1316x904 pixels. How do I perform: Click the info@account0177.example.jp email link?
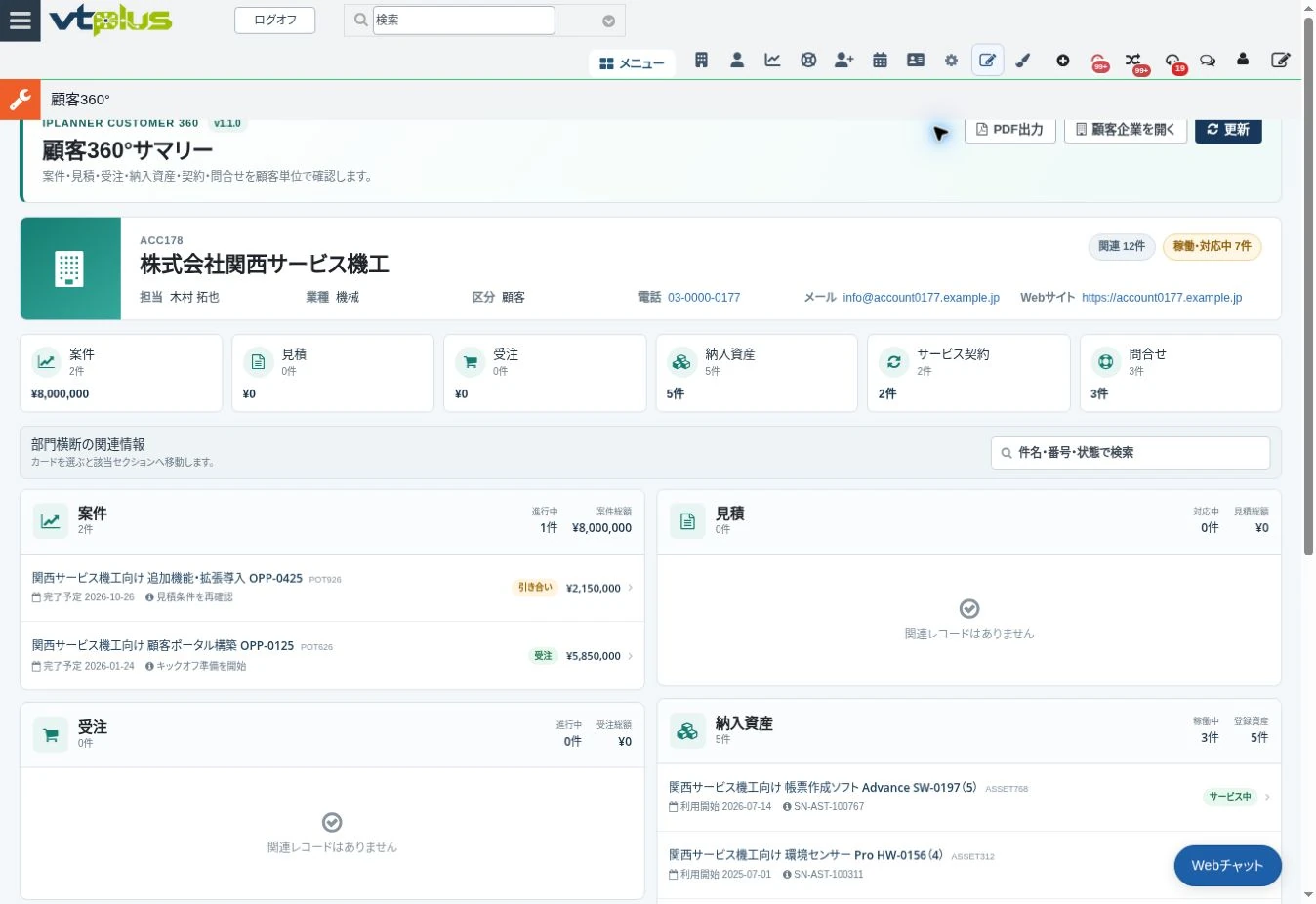point(922,298)
